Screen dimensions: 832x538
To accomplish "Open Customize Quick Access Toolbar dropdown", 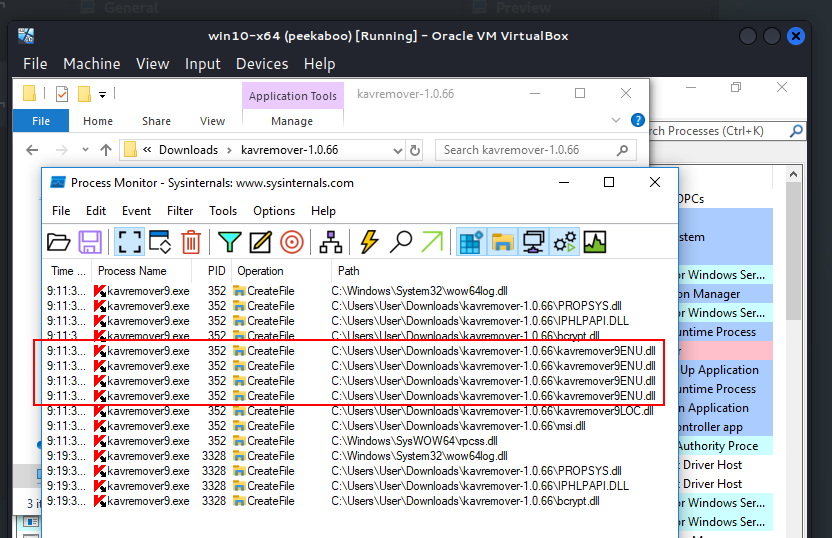I will (x=102, y=95).
